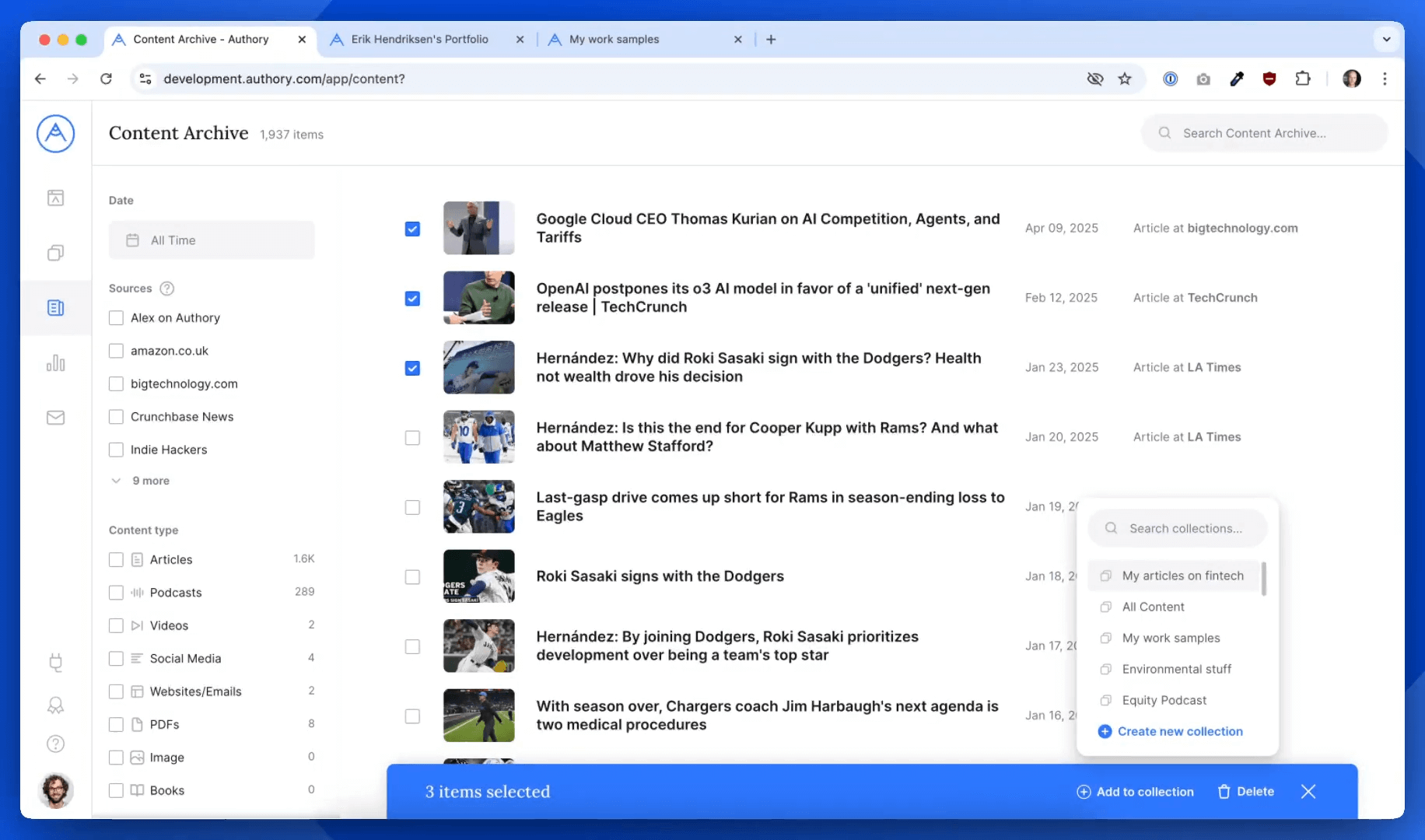Enable the Articles content type filter
The height and width of the screenshot is (840, 1425).
pyautogui.click(x=116, y=560)
